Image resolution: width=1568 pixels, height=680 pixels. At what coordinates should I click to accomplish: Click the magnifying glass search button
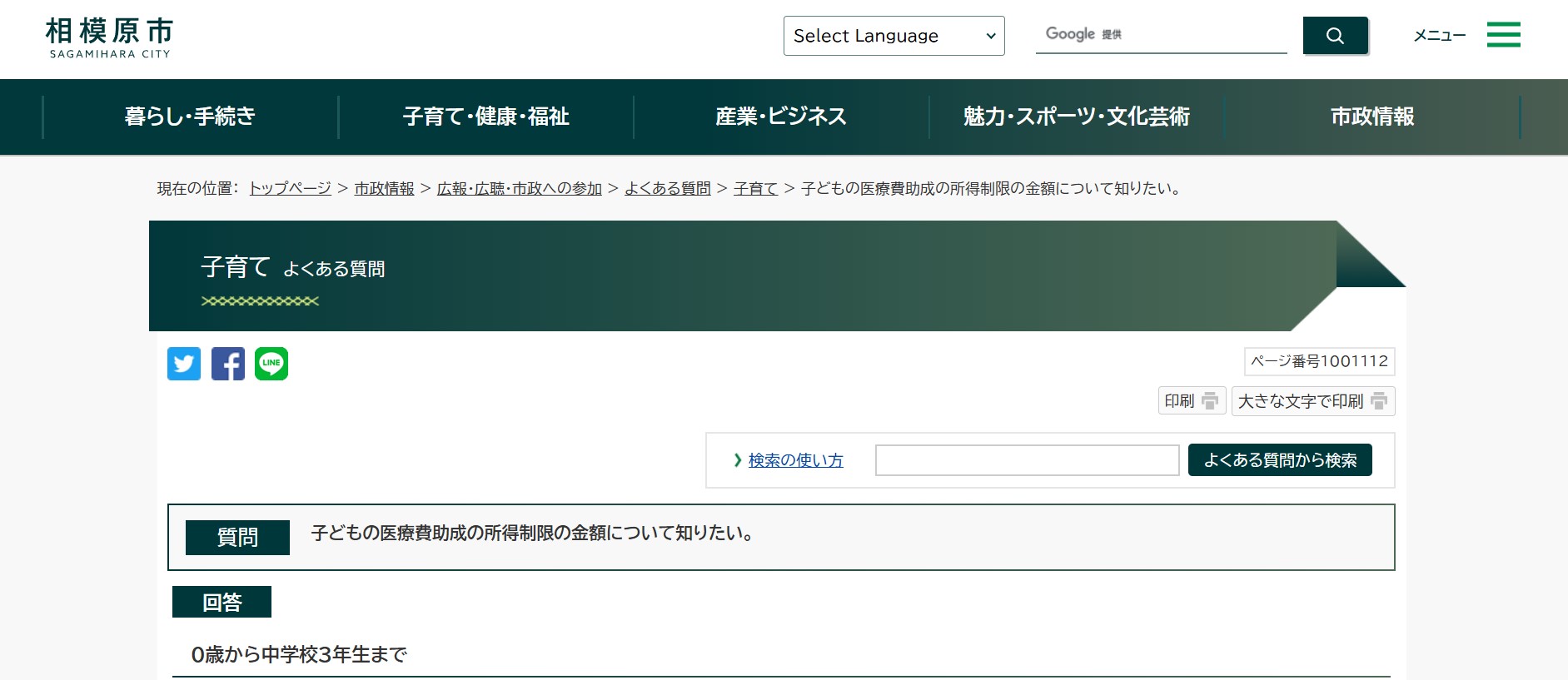[x=1335, y=36]
